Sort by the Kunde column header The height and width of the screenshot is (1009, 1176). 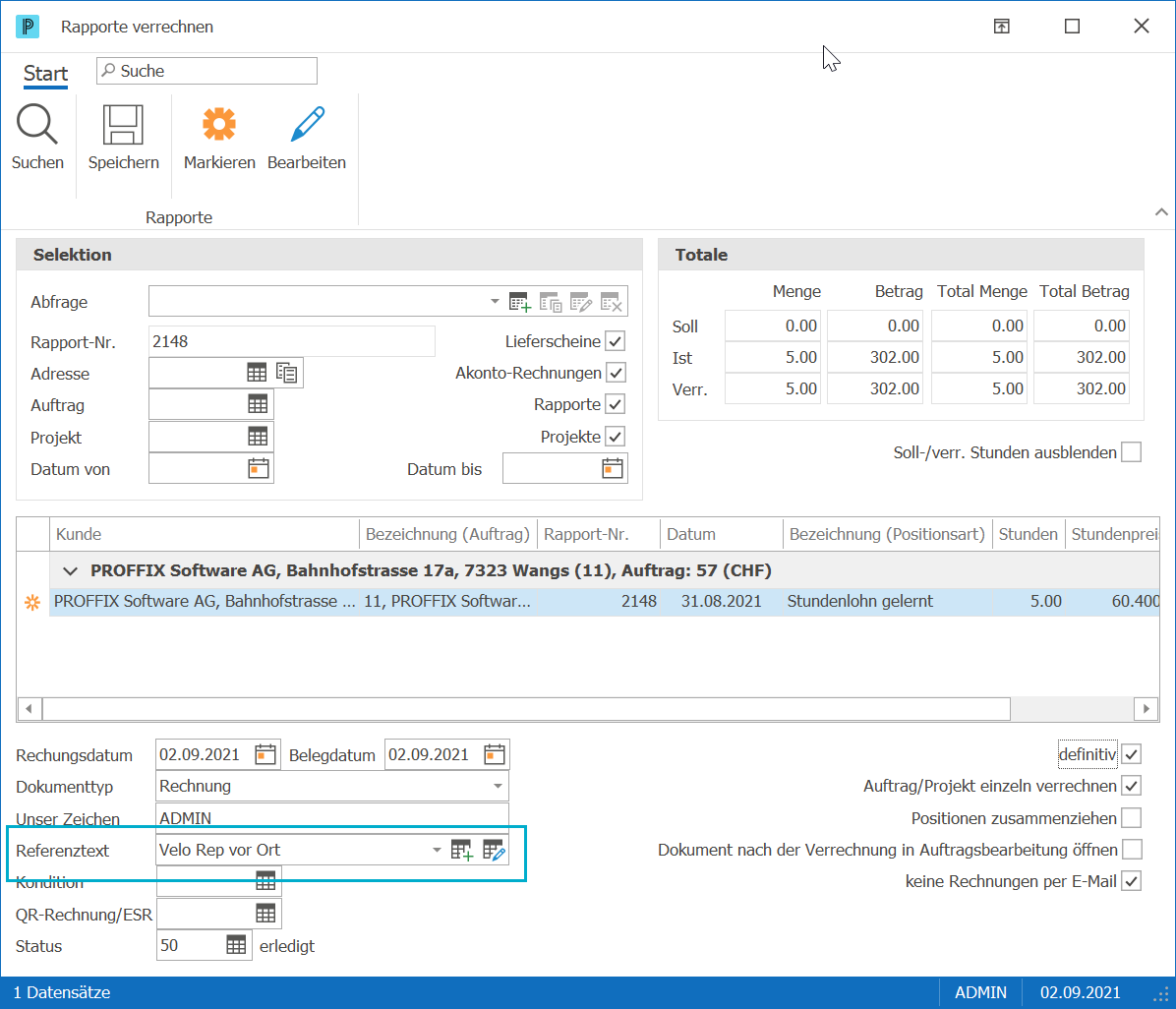(x=204, y=534)
